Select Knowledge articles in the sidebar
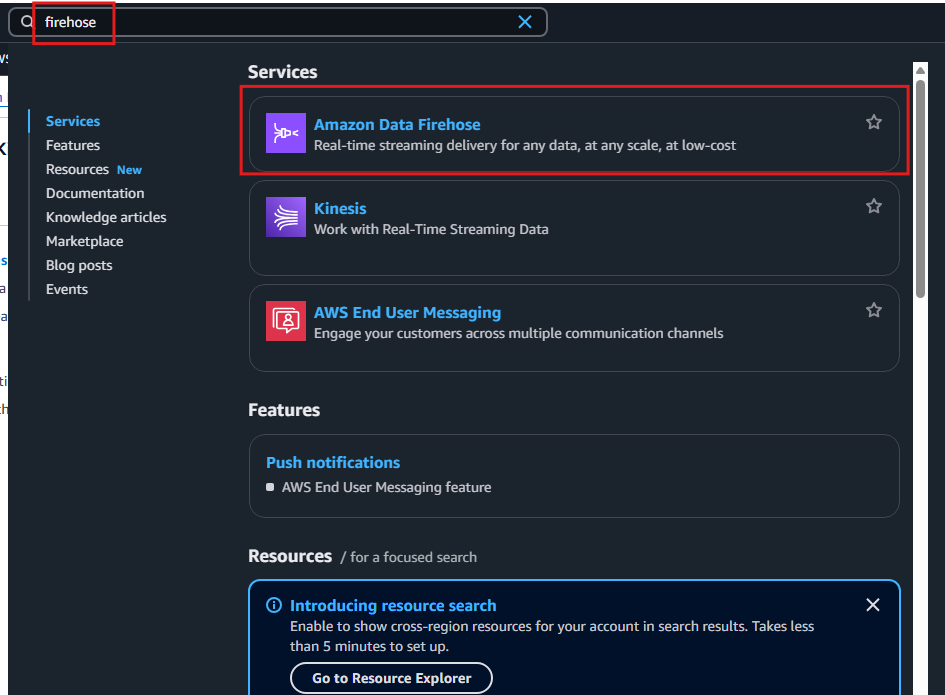945x695 pixels. (106, 217)
